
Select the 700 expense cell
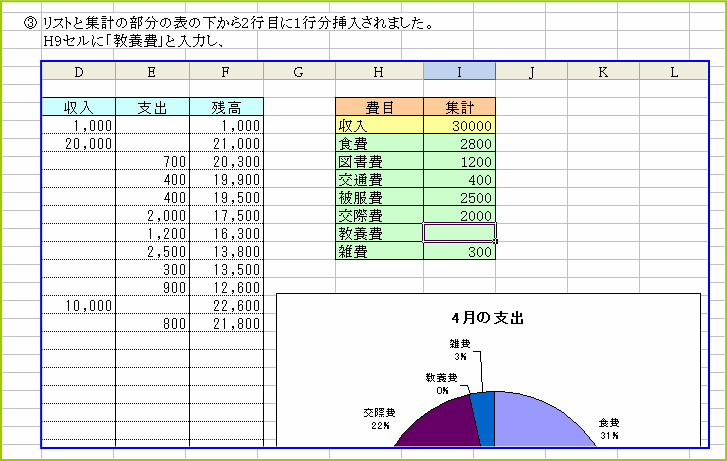click(152, 161)
